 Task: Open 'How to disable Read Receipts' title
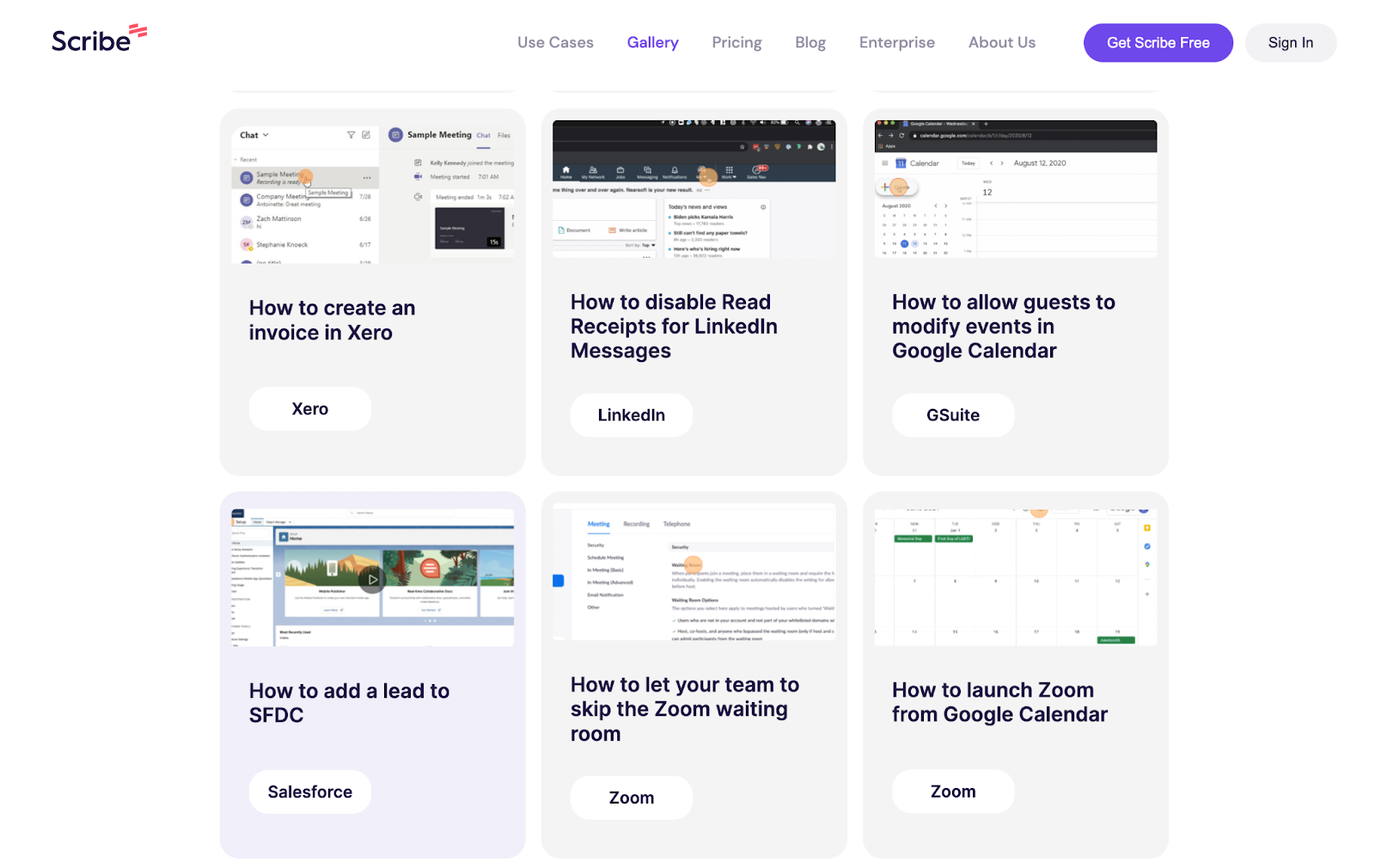(x=674, y=327)
